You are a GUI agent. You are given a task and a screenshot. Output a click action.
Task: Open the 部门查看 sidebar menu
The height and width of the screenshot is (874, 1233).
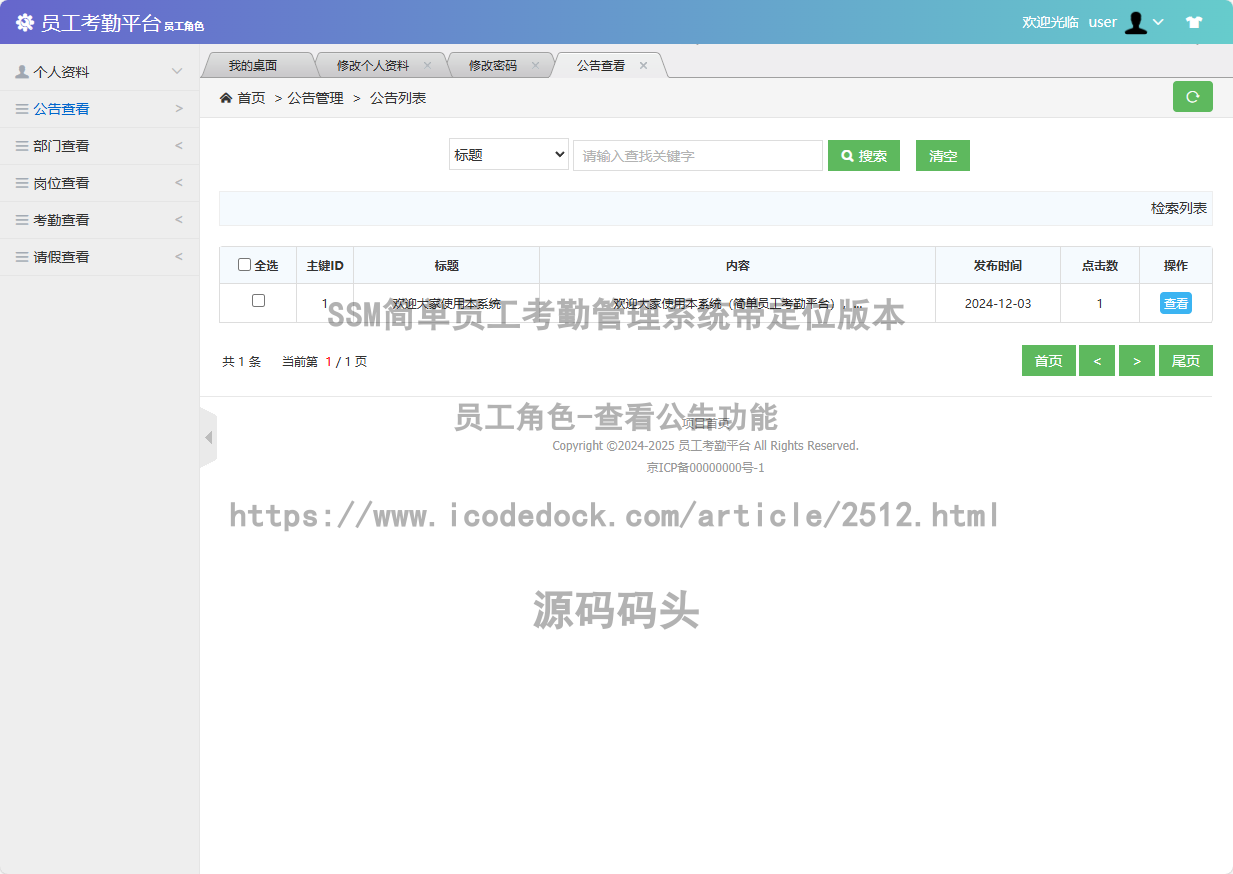[99, 146]
